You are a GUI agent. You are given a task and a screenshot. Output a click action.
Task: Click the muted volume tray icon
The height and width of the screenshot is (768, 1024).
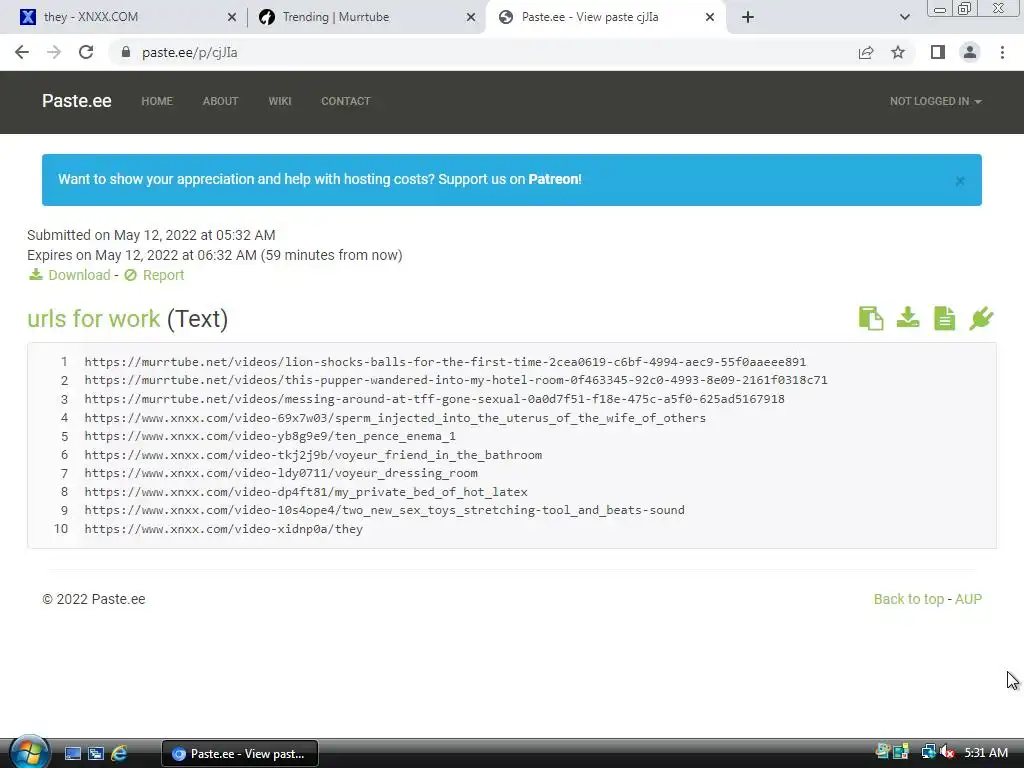[947, 752]
